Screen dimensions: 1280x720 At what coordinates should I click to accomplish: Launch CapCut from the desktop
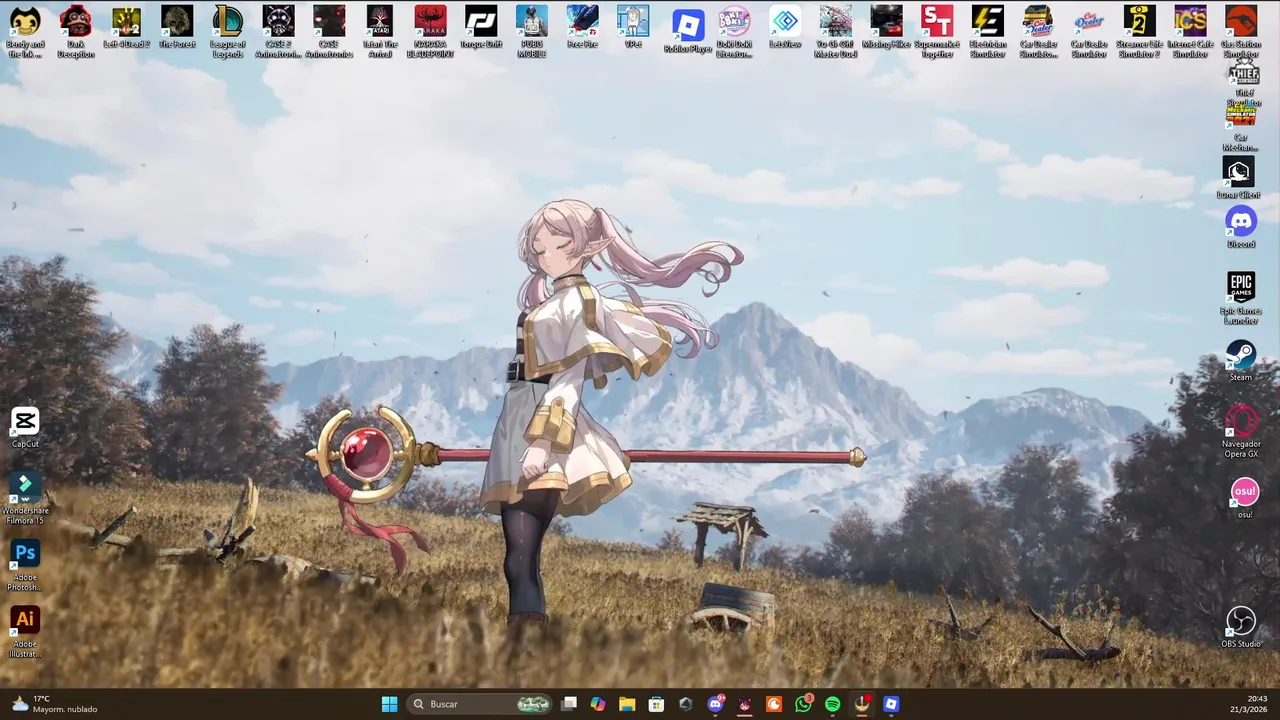click(25, 427)
